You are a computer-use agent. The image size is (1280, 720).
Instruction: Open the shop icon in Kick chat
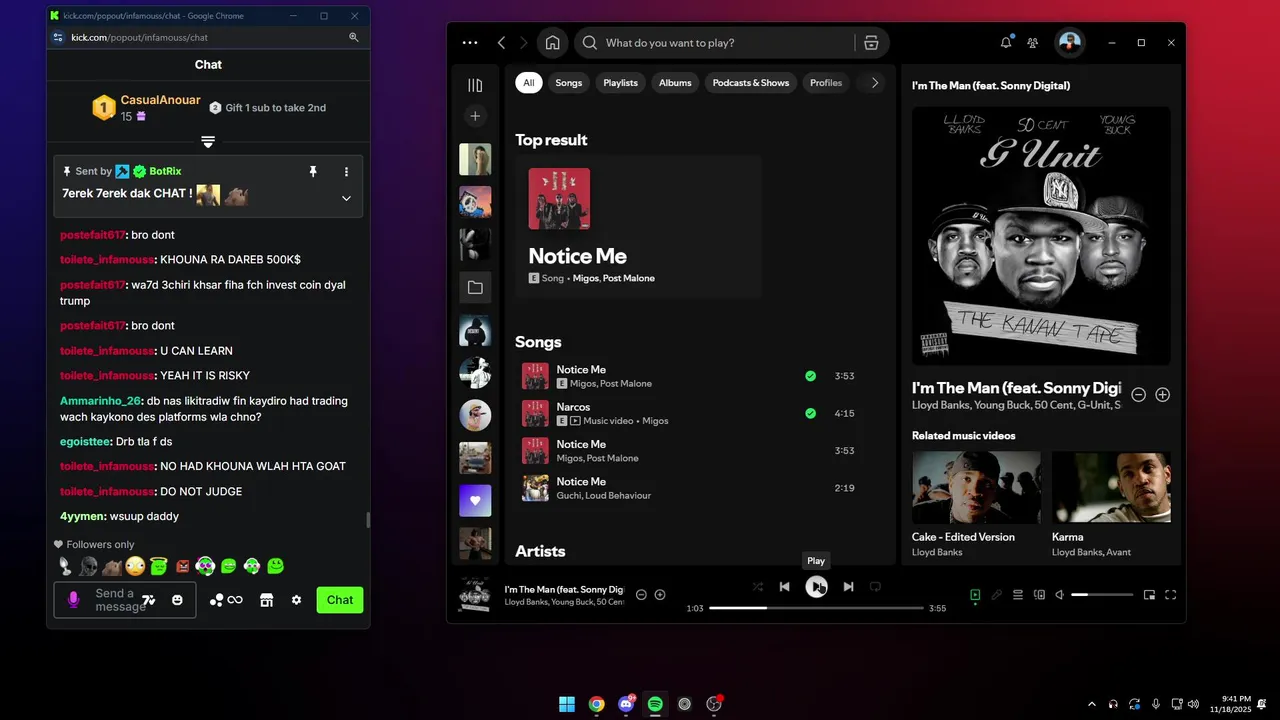point(266,600)
